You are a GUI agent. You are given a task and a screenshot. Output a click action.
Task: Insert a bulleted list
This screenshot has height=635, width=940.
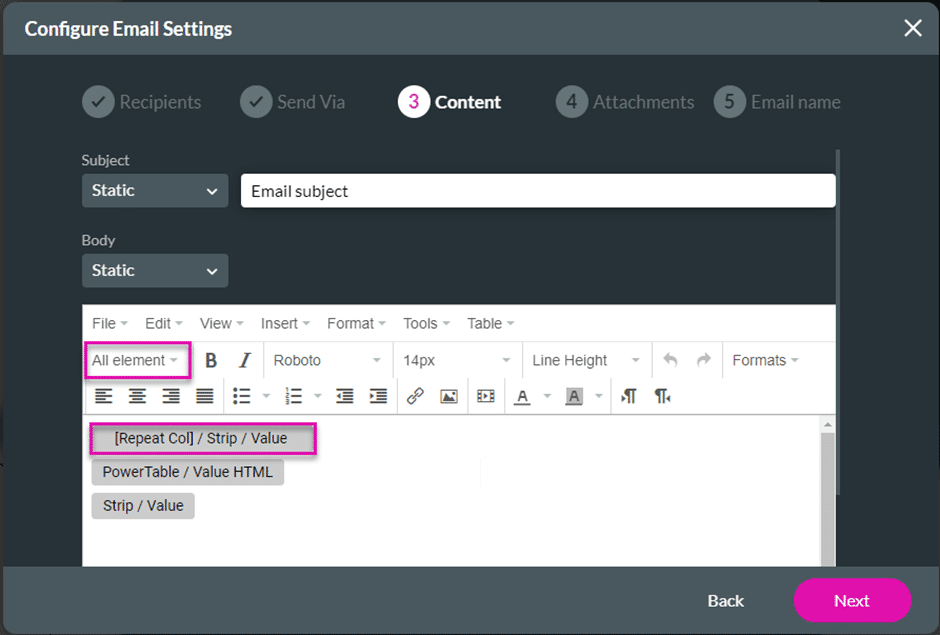pyautogui.click(x=241, y=397)
